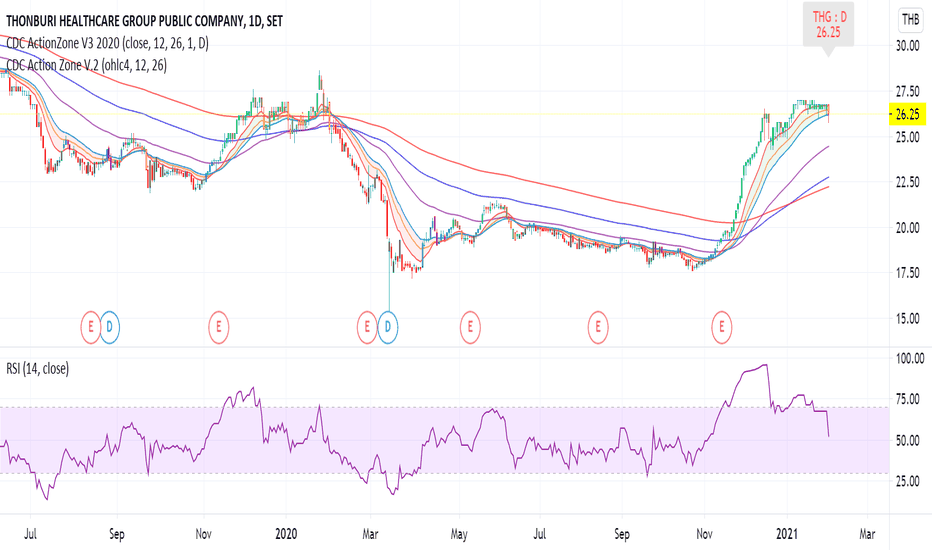
Task: Click the 27.50 price axis label
Action: point(908,92)
